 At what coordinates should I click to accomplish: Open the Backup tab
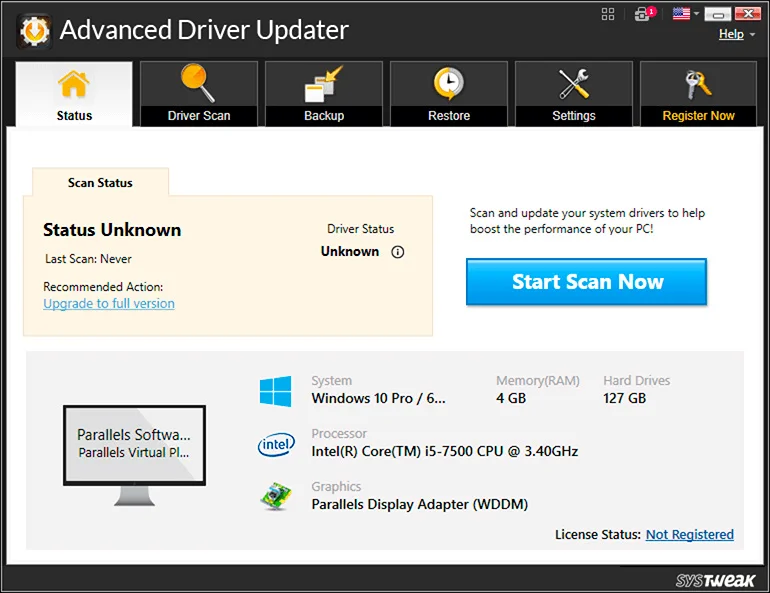pos(324,95)
